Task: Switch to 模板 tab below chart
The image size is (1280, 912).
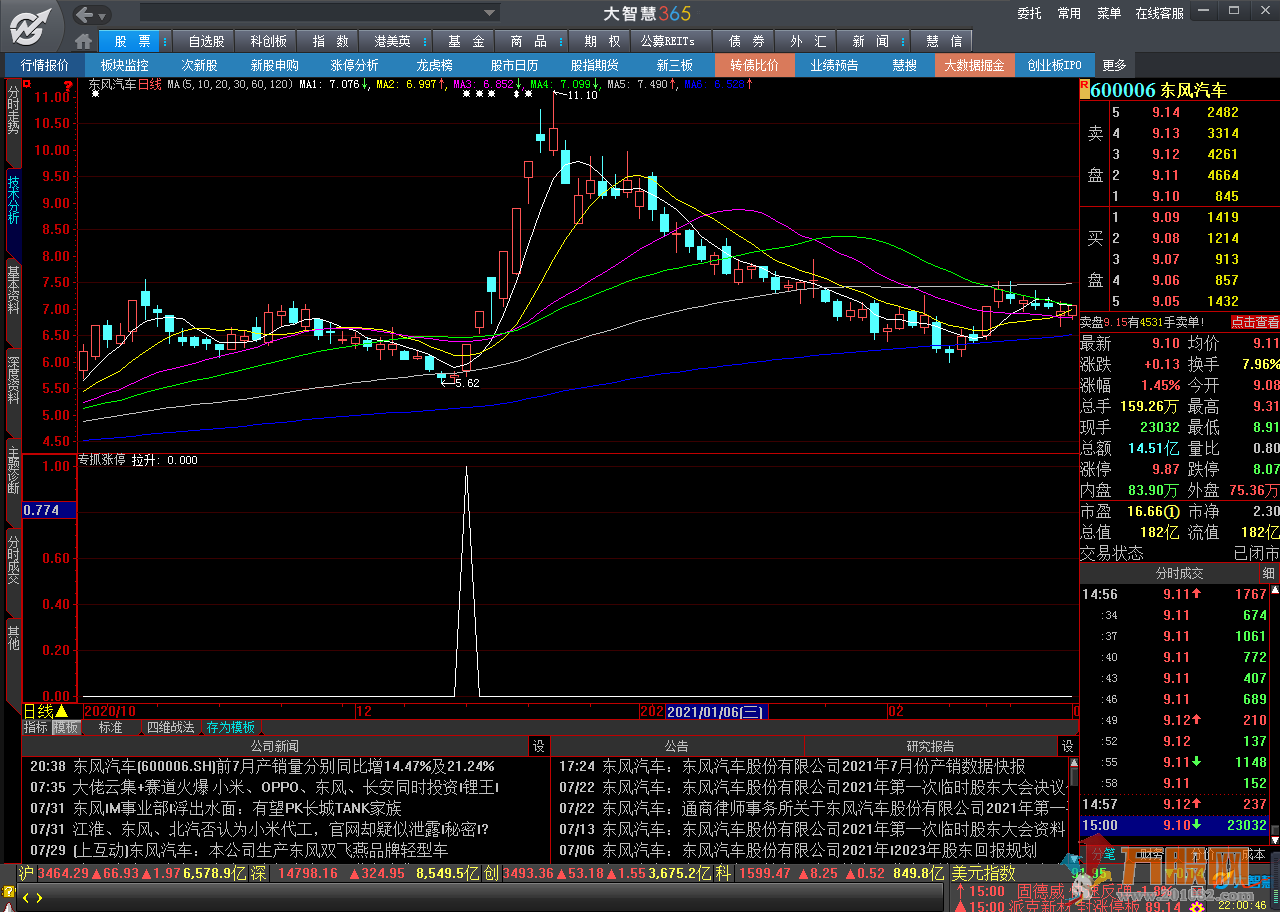Action: [65, 727]
